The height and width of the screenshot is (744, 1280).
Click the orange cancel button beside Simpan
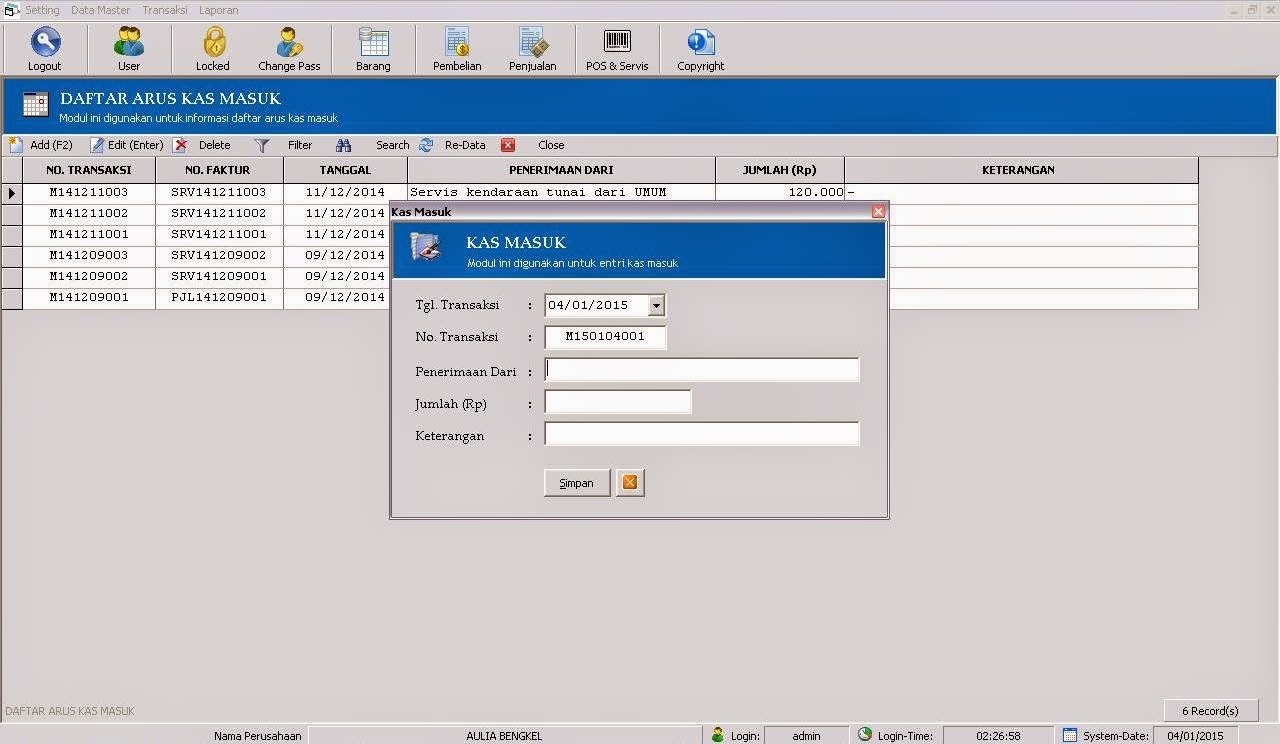pyautogui.click(x=630, y=483)
